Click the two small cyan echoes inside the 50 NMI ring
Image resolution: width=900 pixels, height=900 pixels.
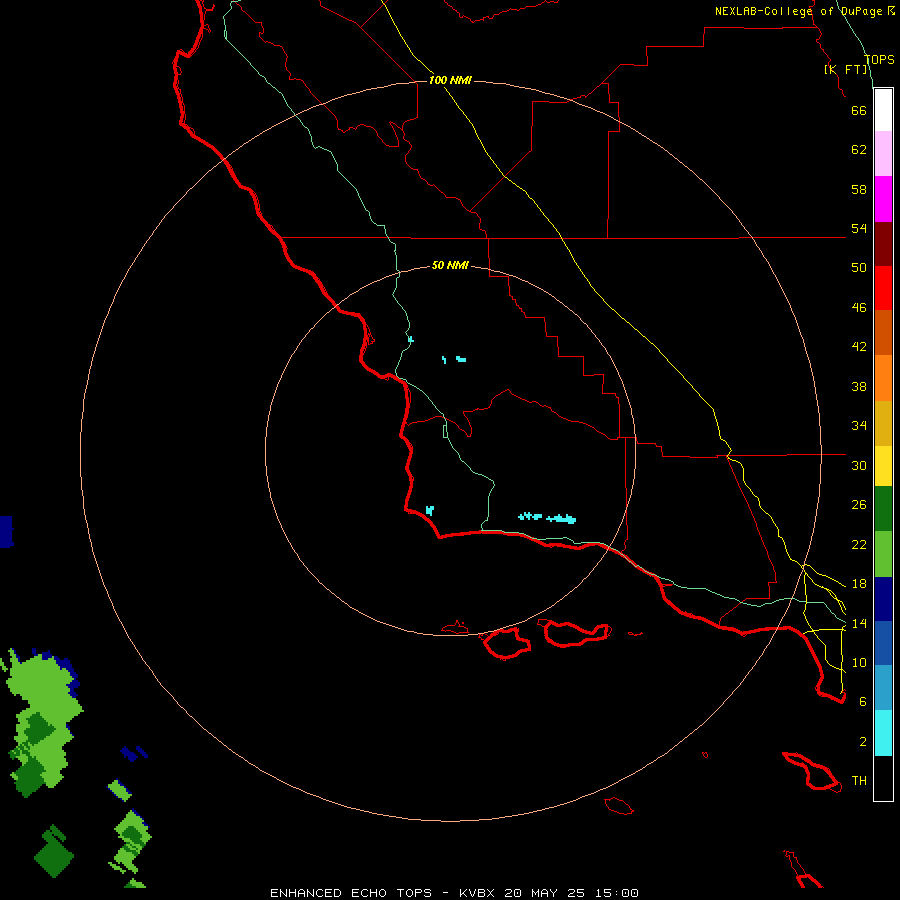pos(453,359)
